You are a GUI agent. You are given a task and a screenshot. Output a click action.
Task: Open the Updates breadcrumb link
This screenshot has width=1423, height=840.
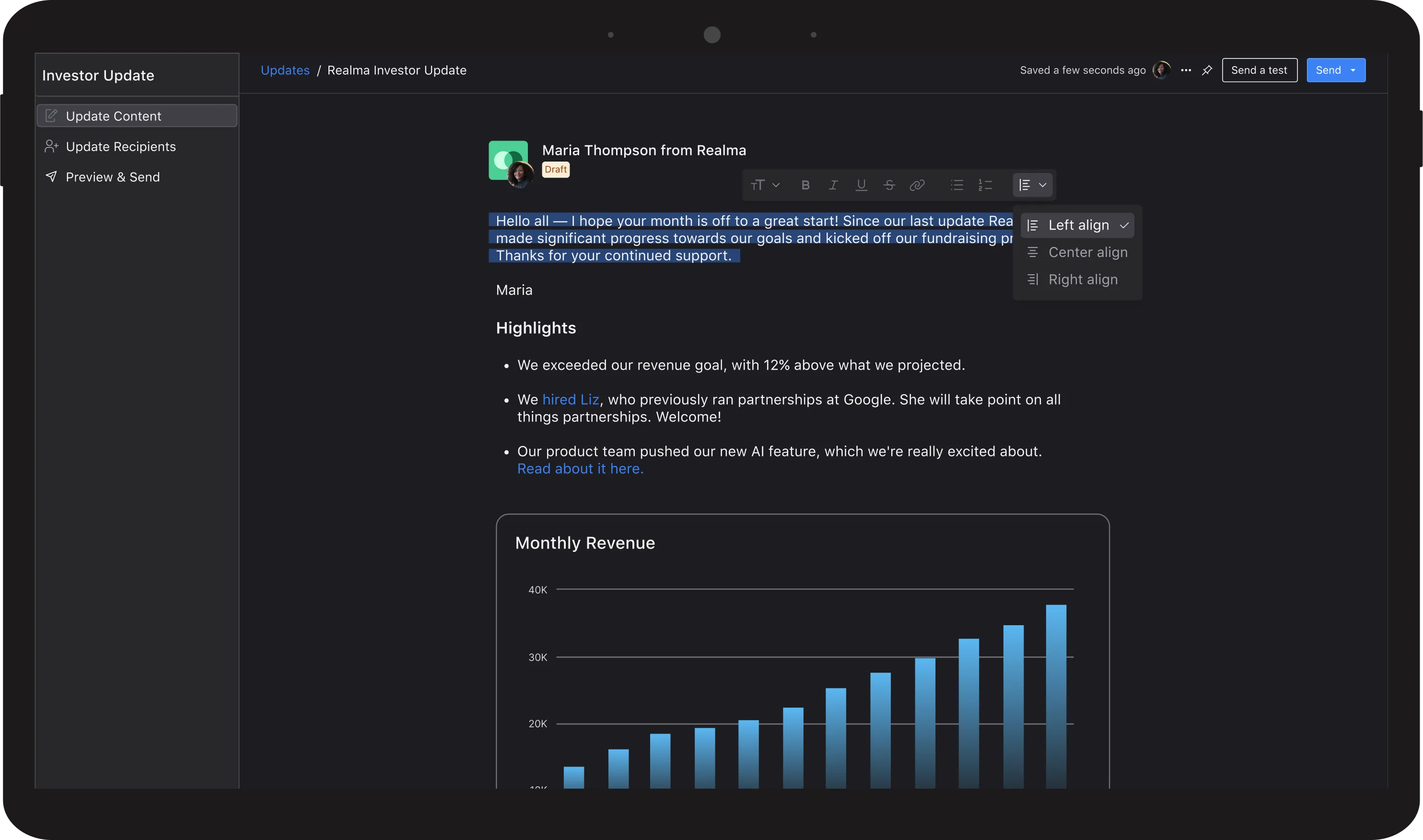285,70
